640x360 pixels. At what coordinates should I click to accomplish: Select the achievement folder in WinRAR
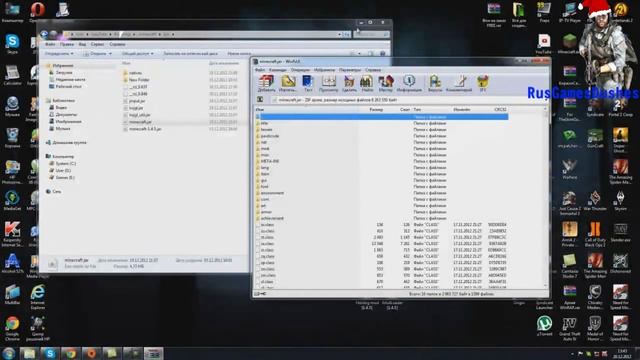point(272,218)
